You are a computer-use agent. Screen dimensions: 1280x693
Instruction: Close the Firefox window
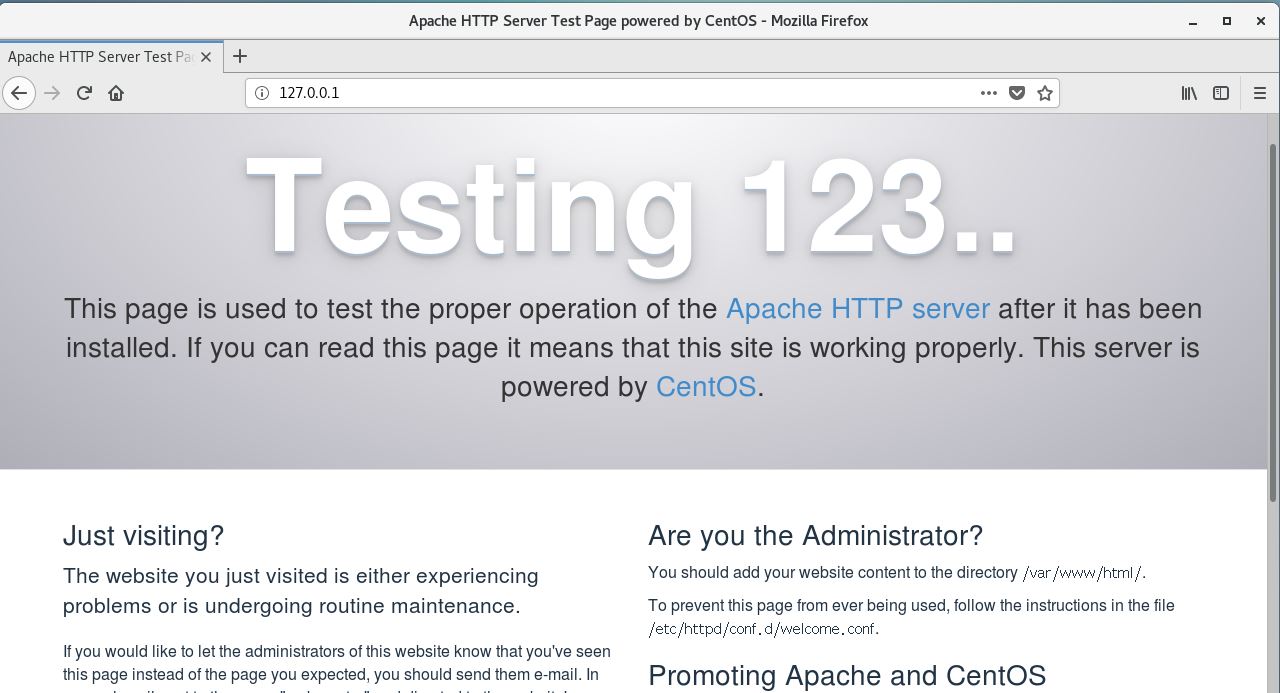point(1260,21)
